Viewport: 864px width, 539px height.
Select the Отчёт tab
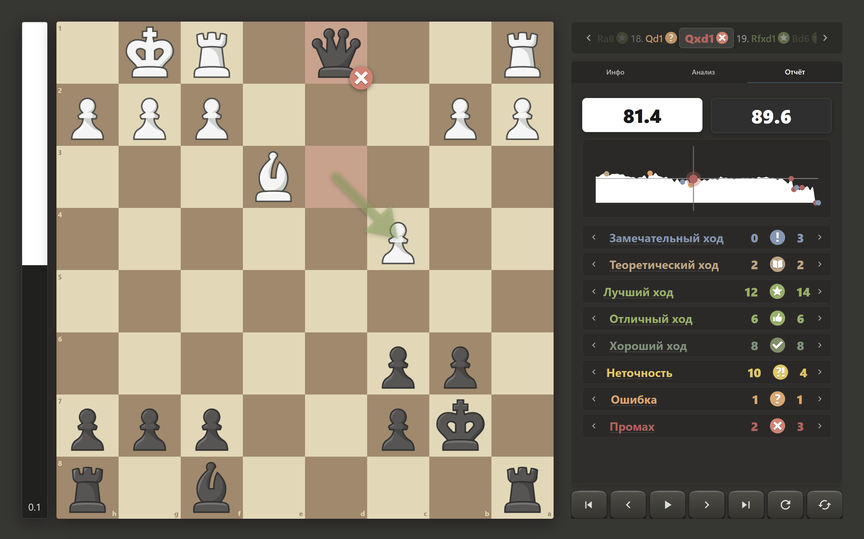[x=795, y=72]
